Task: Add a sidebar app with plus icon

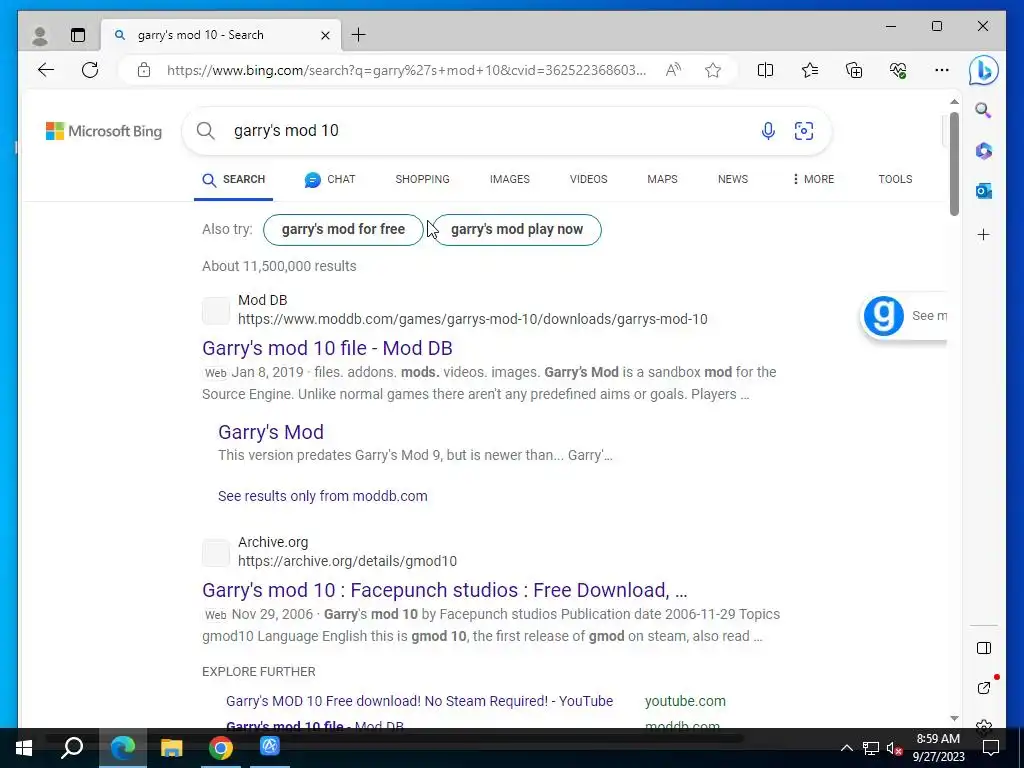Action: click(x=984, y=234)
